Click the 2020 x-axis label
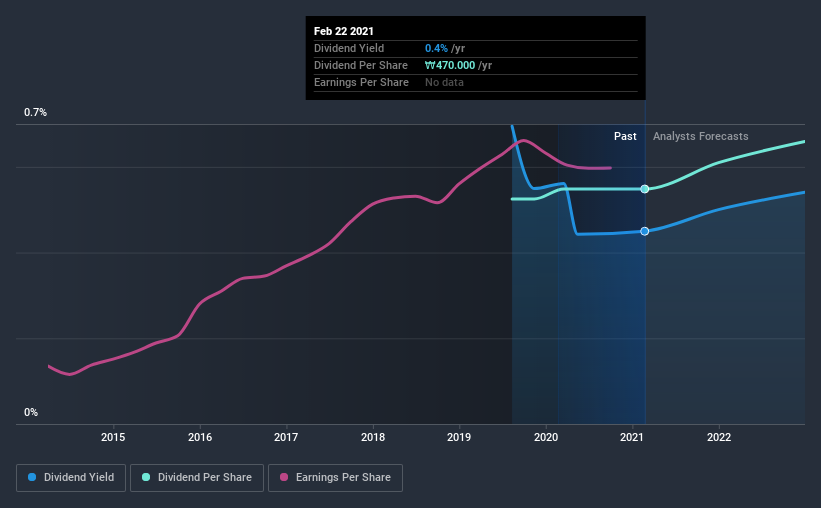The width and height of the screenshot is (821, 508). 546,437
